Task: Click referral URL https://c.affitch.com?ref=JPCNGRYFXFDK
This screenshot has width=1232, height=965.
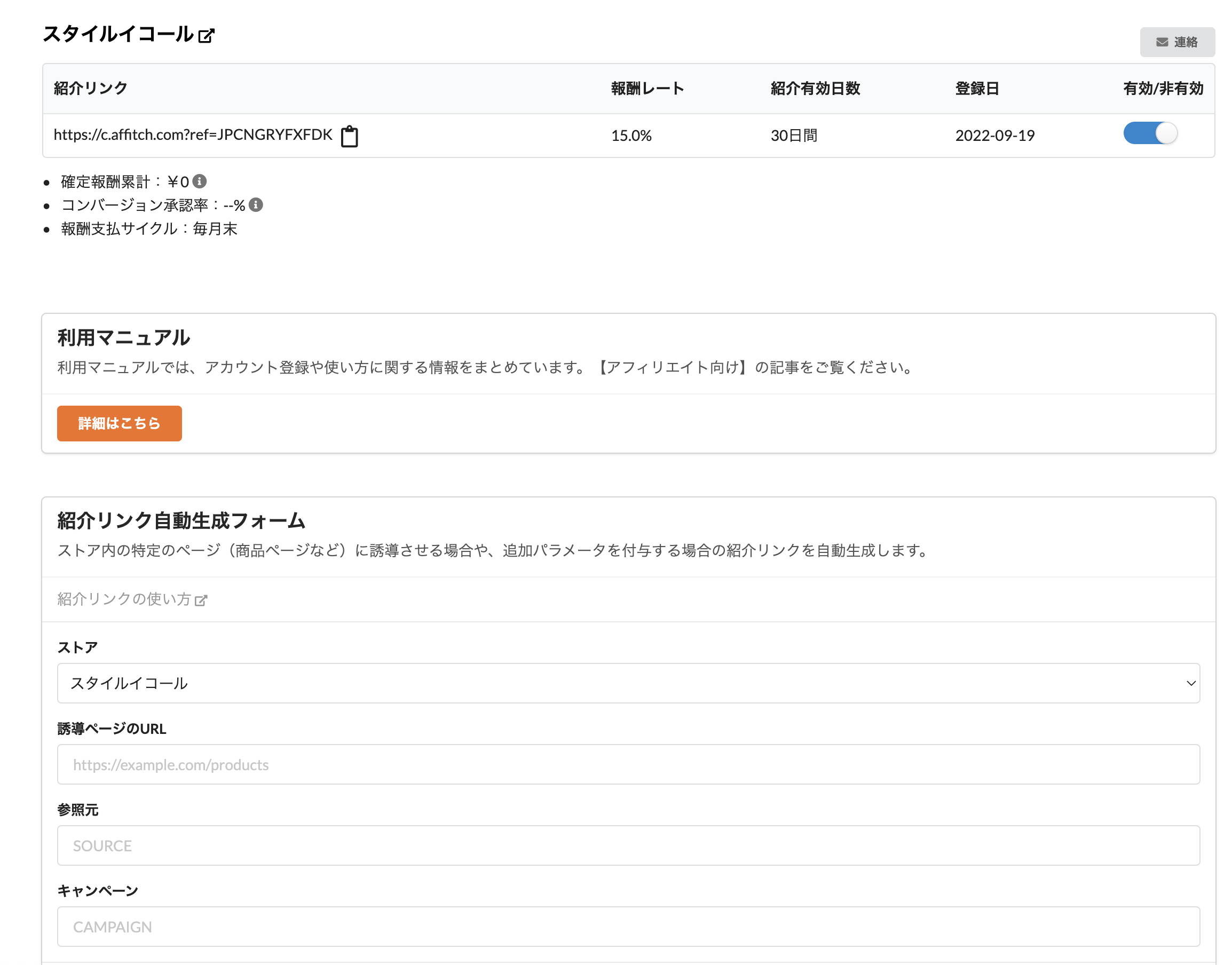Action: 193,135
